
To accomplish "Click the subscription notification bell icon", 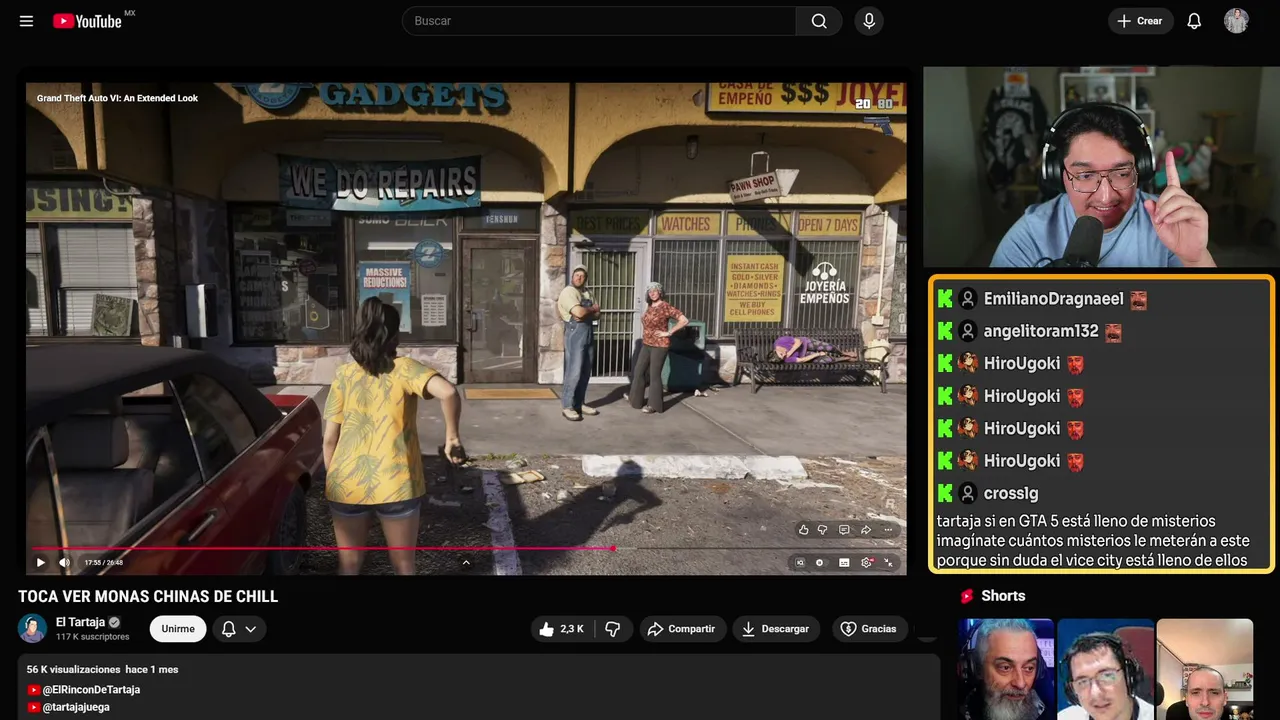I will point(228,629).
